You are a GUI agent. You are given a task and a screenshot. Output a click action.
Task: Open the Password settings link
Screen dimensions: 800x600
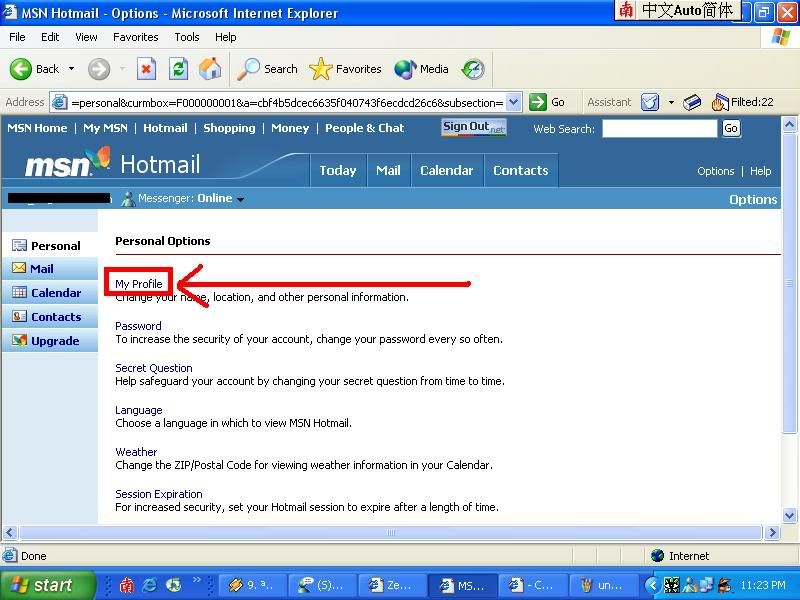coord(138,326)
